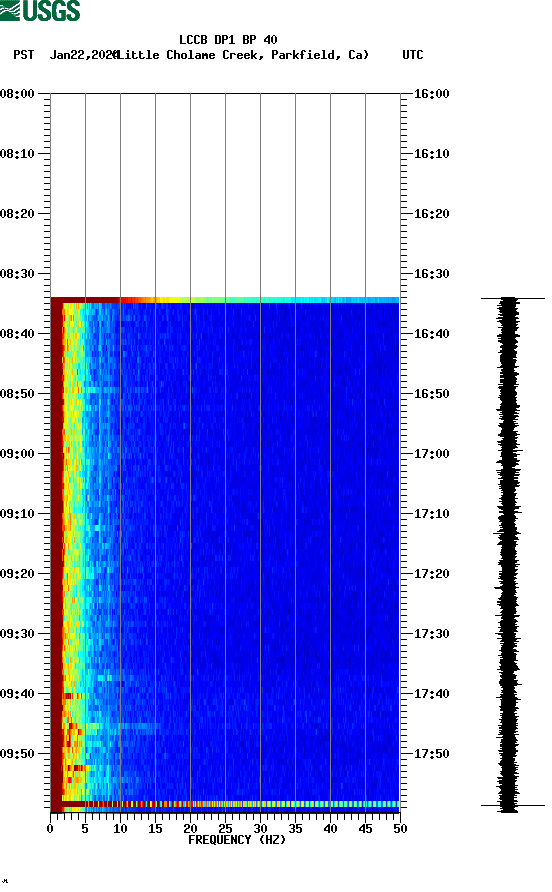Click the 'FREQUENCY (HZ)' axis label
The height and width of the screenshot is (892, 552).
click(237, 840)
